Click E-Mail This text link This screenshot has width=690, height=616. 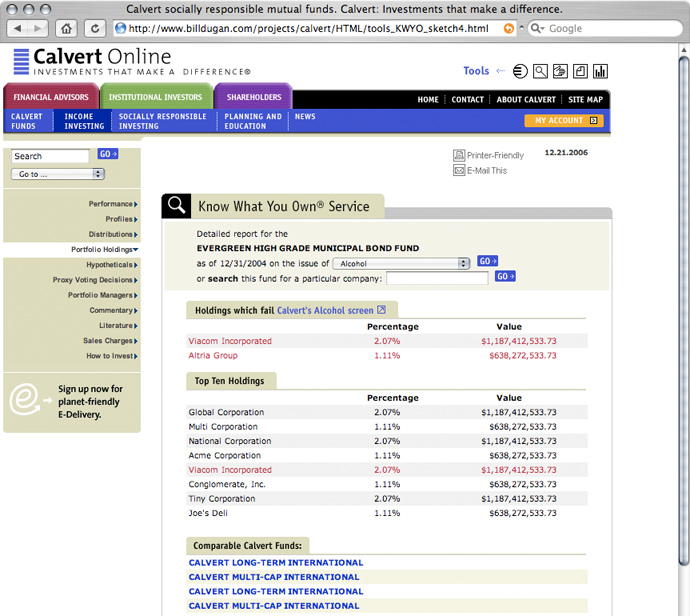pos(487,170)
